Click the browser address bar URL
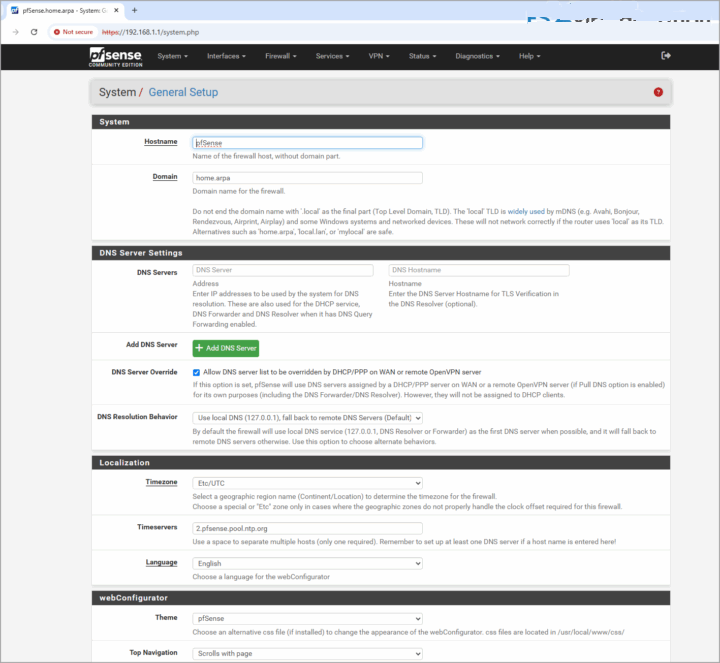Viewport: 720px width, 663px height. pos(150,32)
